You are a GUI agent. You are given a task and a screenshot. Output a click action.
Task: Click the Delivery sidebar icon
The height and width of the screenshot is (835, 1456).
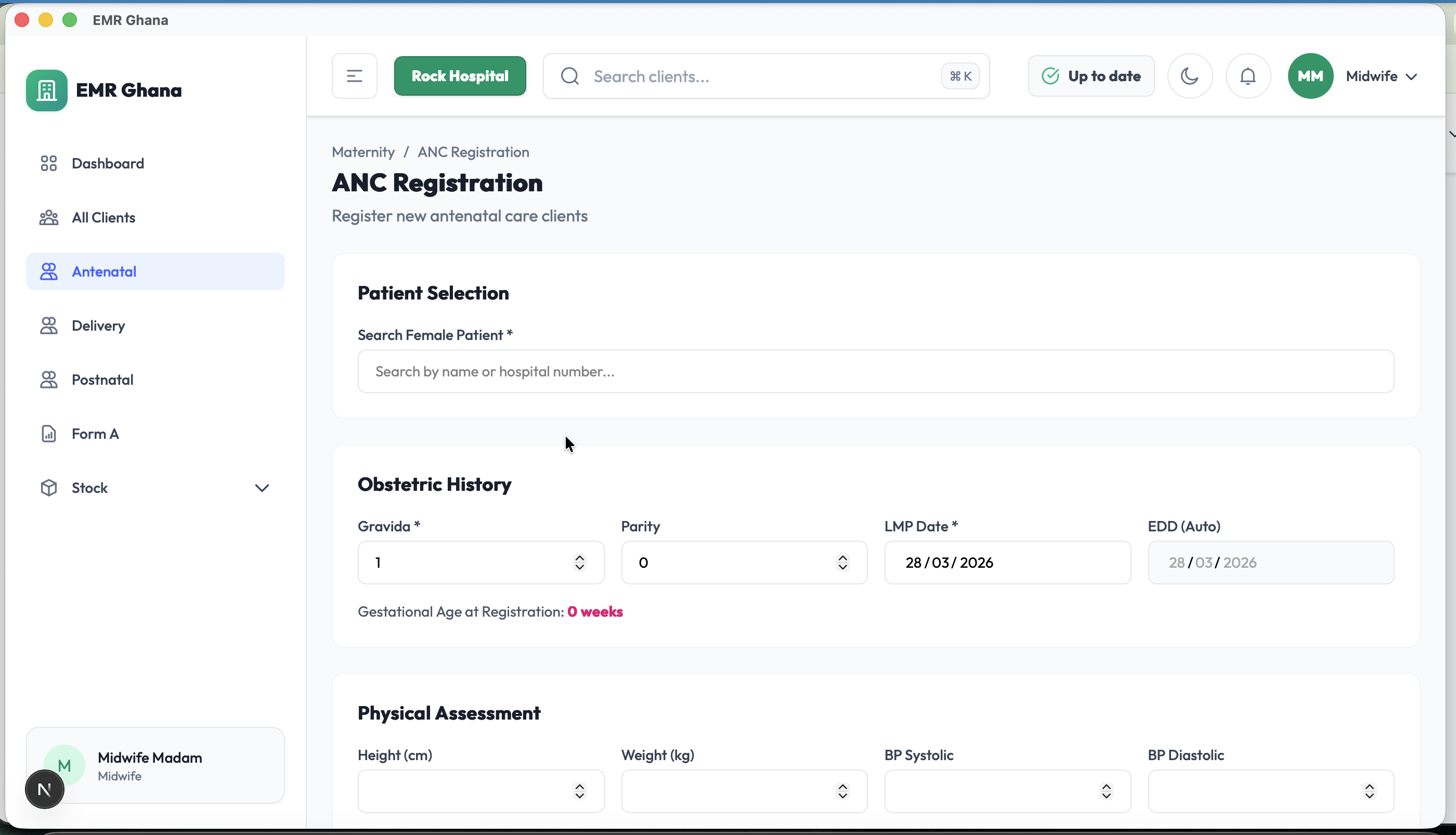pyautogui.click(x=49, y=325)
